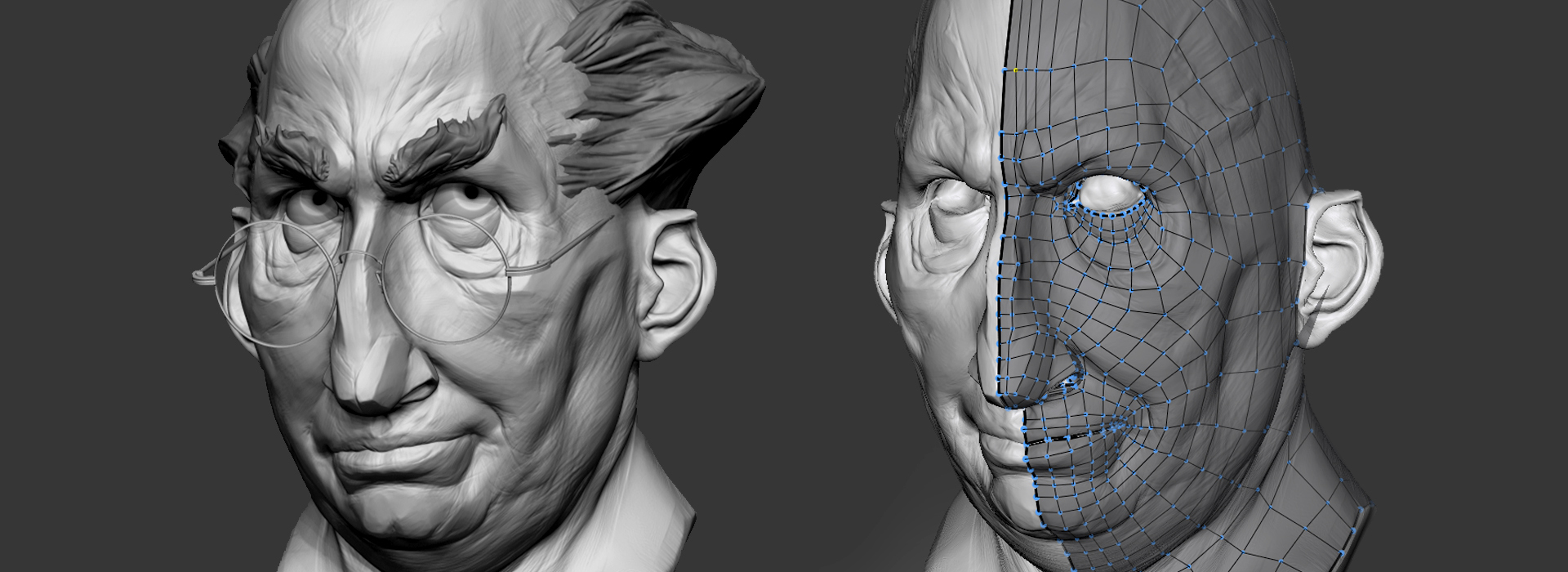This screenshot has width=1568, height=572.
Task: Click the glasses temple arm tip at far left
Action: click(198, 275)
